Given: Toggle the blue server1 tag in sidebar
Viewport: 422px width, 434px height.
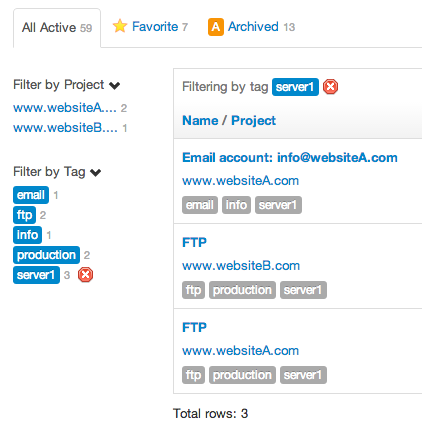Looking at the screenshot, I should coord(36,275).
